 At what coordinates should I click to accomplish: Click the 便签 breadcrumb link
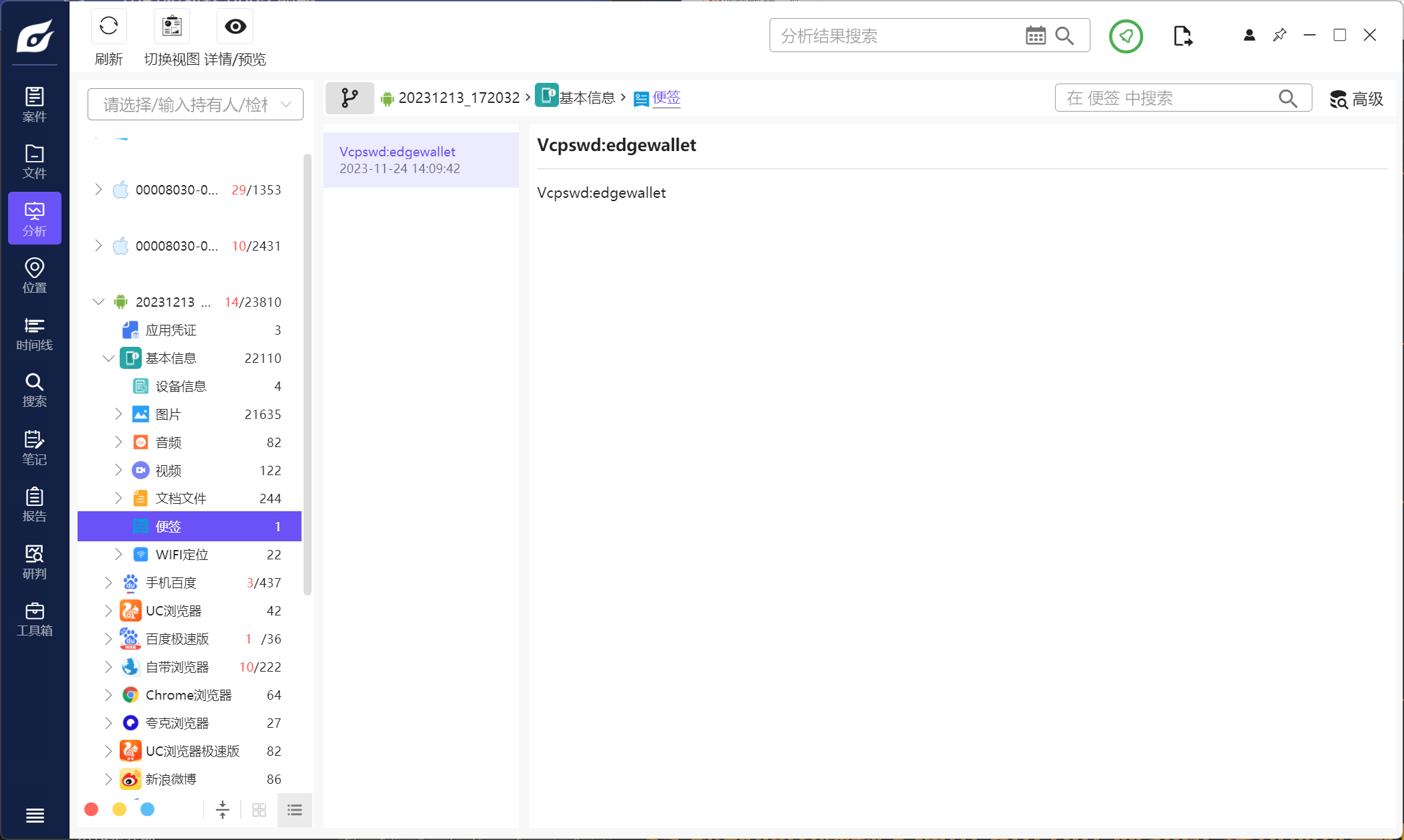tap(666, 98)
